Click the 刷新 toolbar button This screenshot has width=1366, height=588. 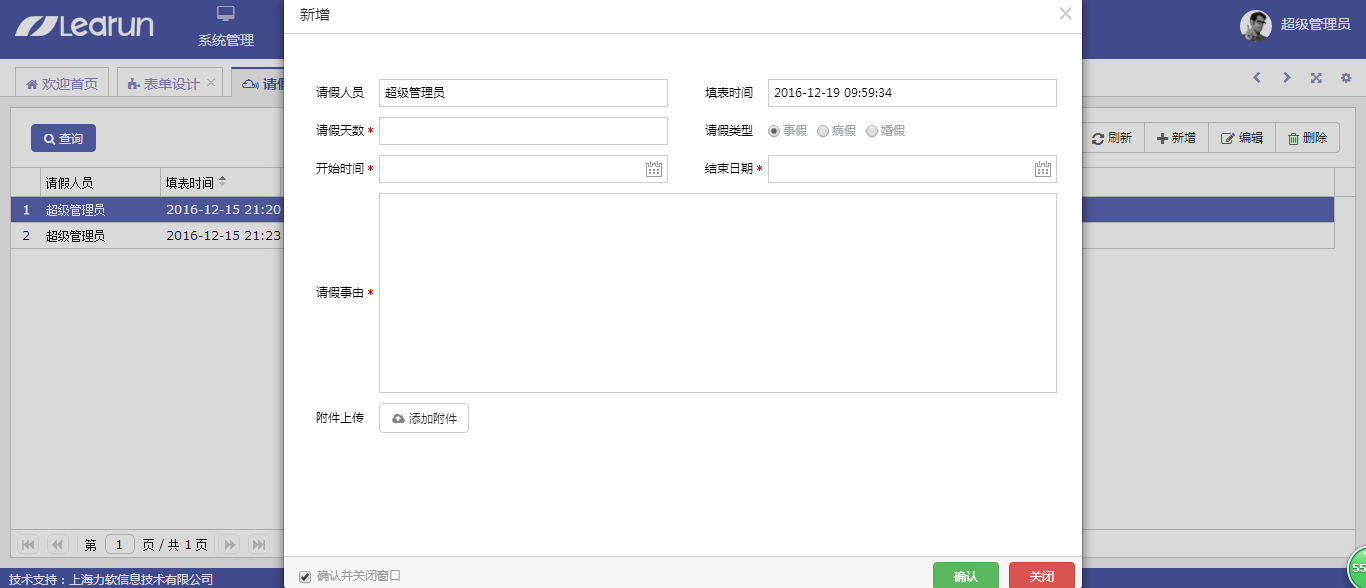pyautogui.click(x=1111, y=138)
